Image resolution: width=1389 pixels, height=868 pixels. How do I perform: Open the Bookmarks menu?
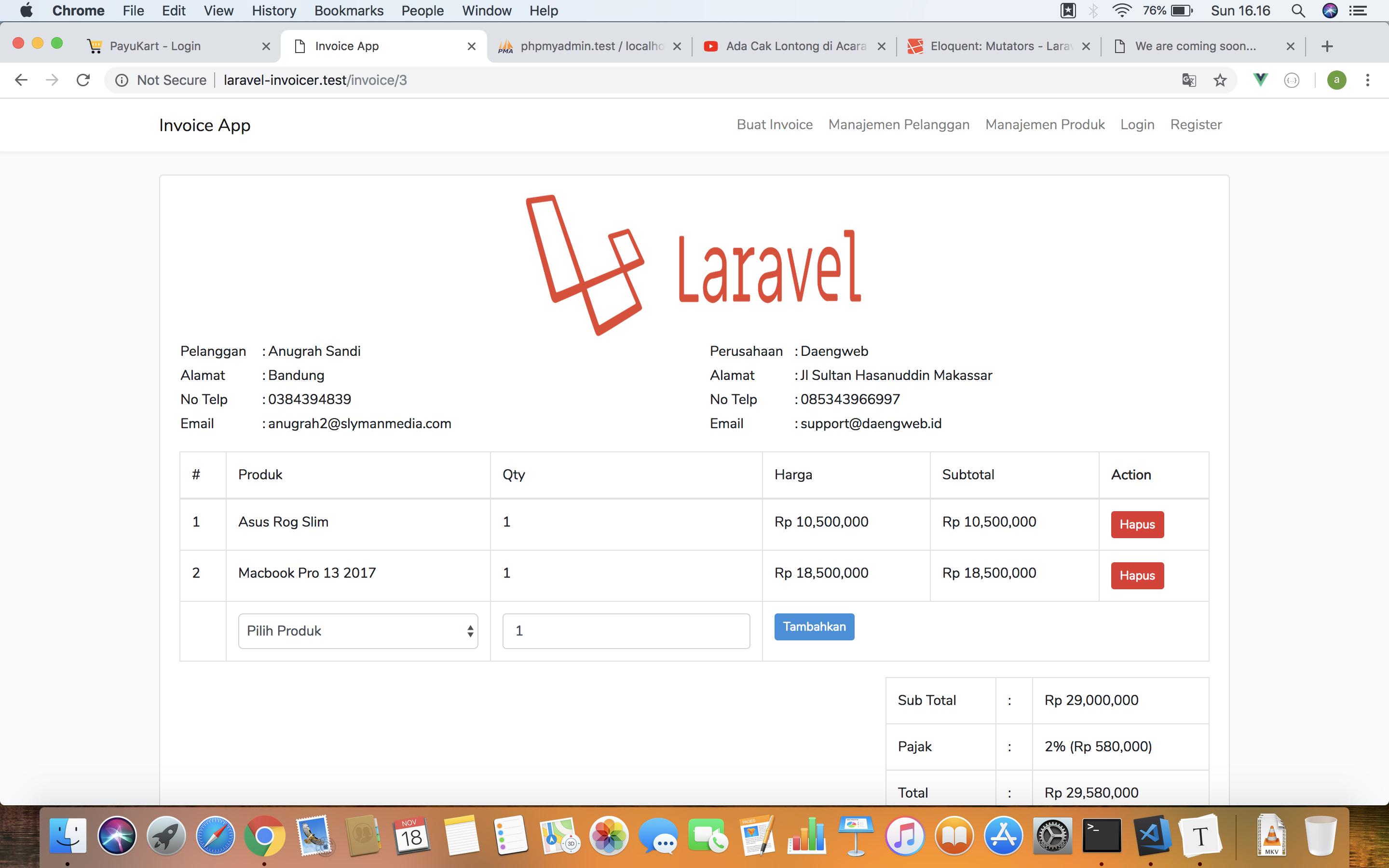coord(349,11)
